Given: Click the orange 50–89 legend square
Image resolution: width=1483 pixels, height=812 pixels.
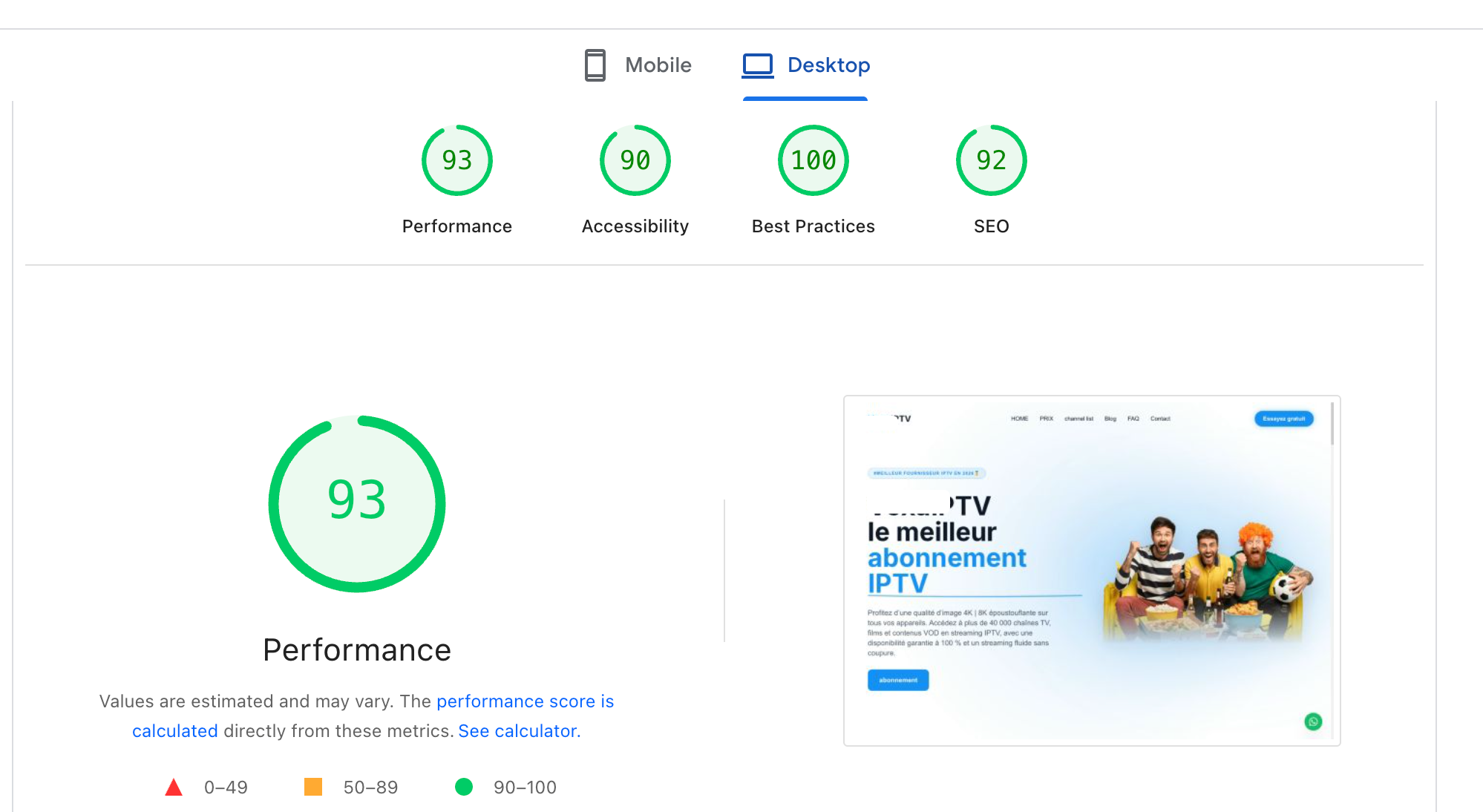Looking at the screenshot, I should (314, 787).
